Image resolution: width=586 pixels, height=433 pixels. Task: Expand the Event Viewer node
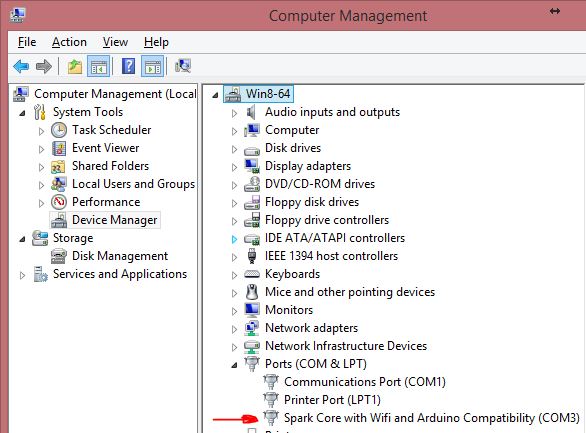[x=41, y=149]
